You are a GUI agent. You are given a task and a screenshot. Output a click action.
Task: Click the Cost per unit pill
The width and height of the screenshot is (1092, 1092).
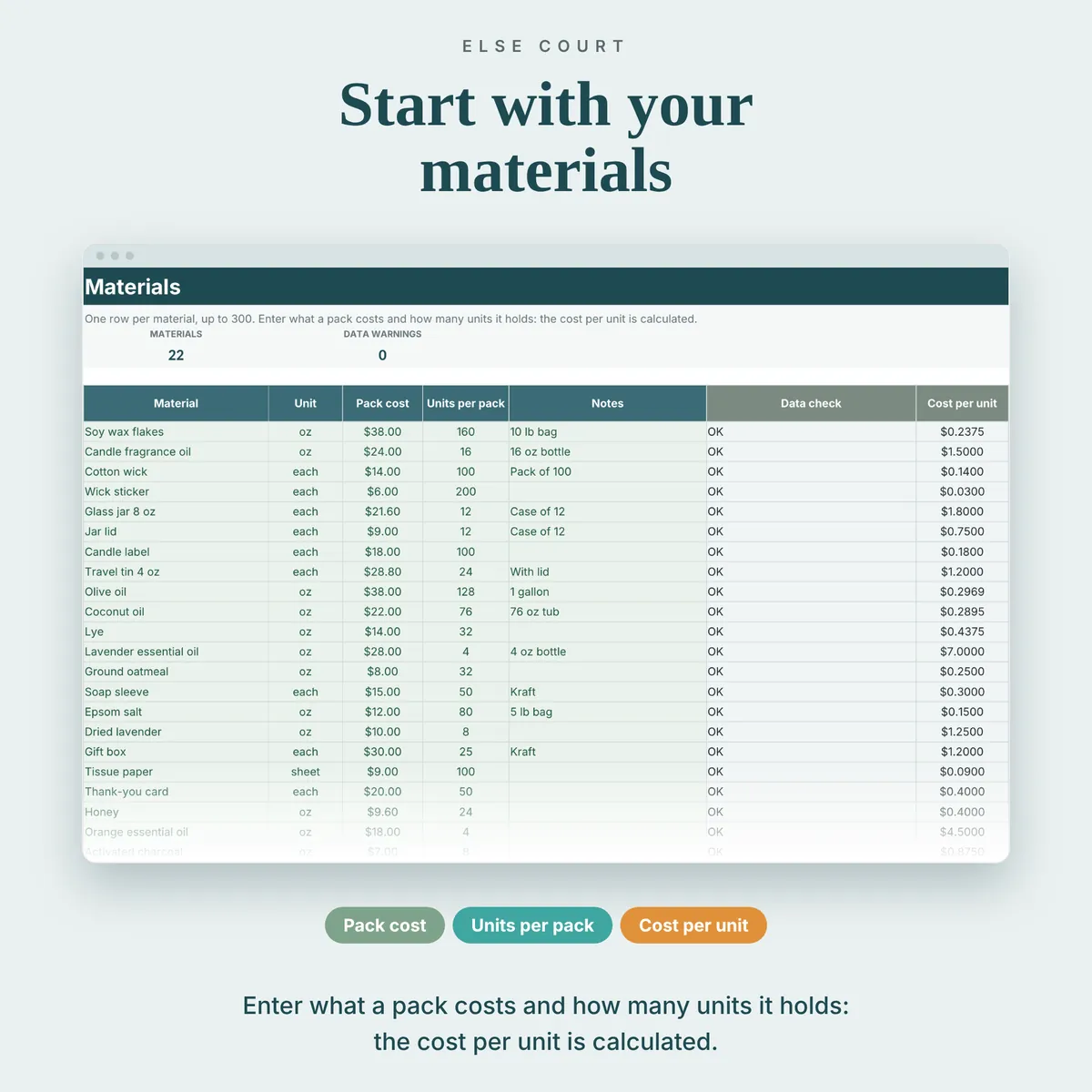click(693, 925)
